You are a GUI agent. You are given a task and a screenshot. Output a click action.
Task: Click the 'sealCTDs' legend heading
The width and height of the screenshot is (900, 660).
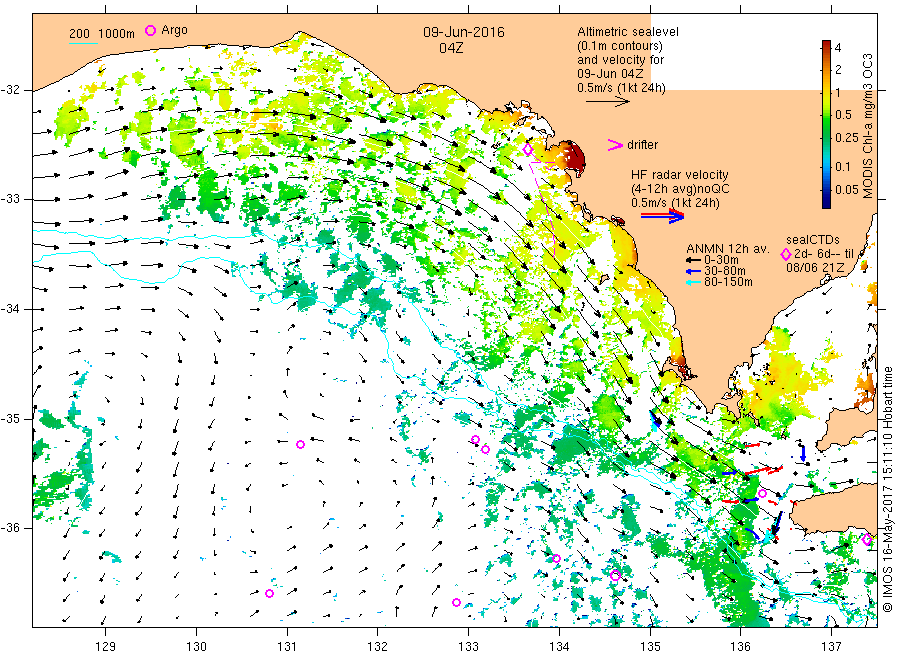[x=813, y=240]
